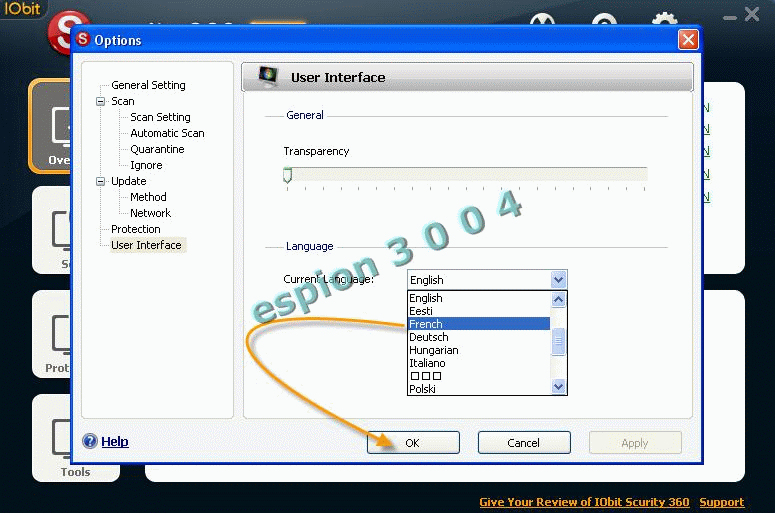The height and width of the screenshot is (513, 775).
Task: Choose Hungarian in language list
Action: point(478,350)
